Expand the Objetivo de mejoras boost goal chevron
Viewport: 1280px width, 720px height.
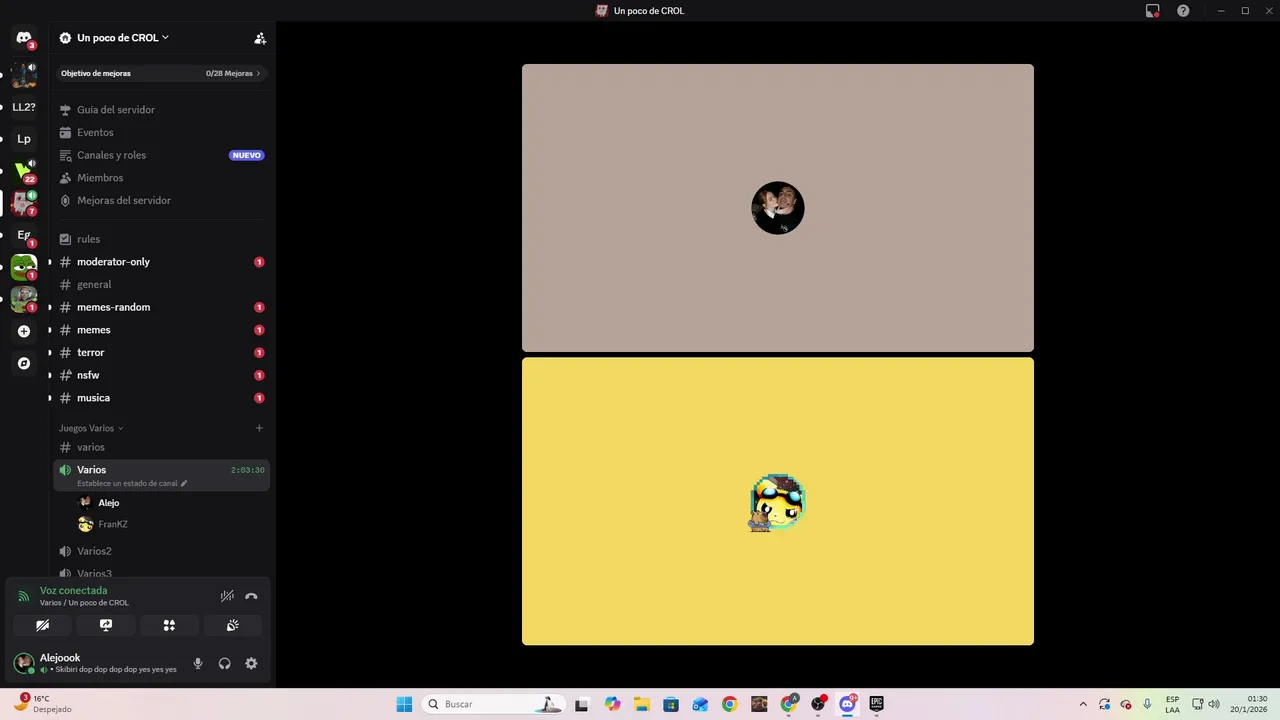[258, 73]
